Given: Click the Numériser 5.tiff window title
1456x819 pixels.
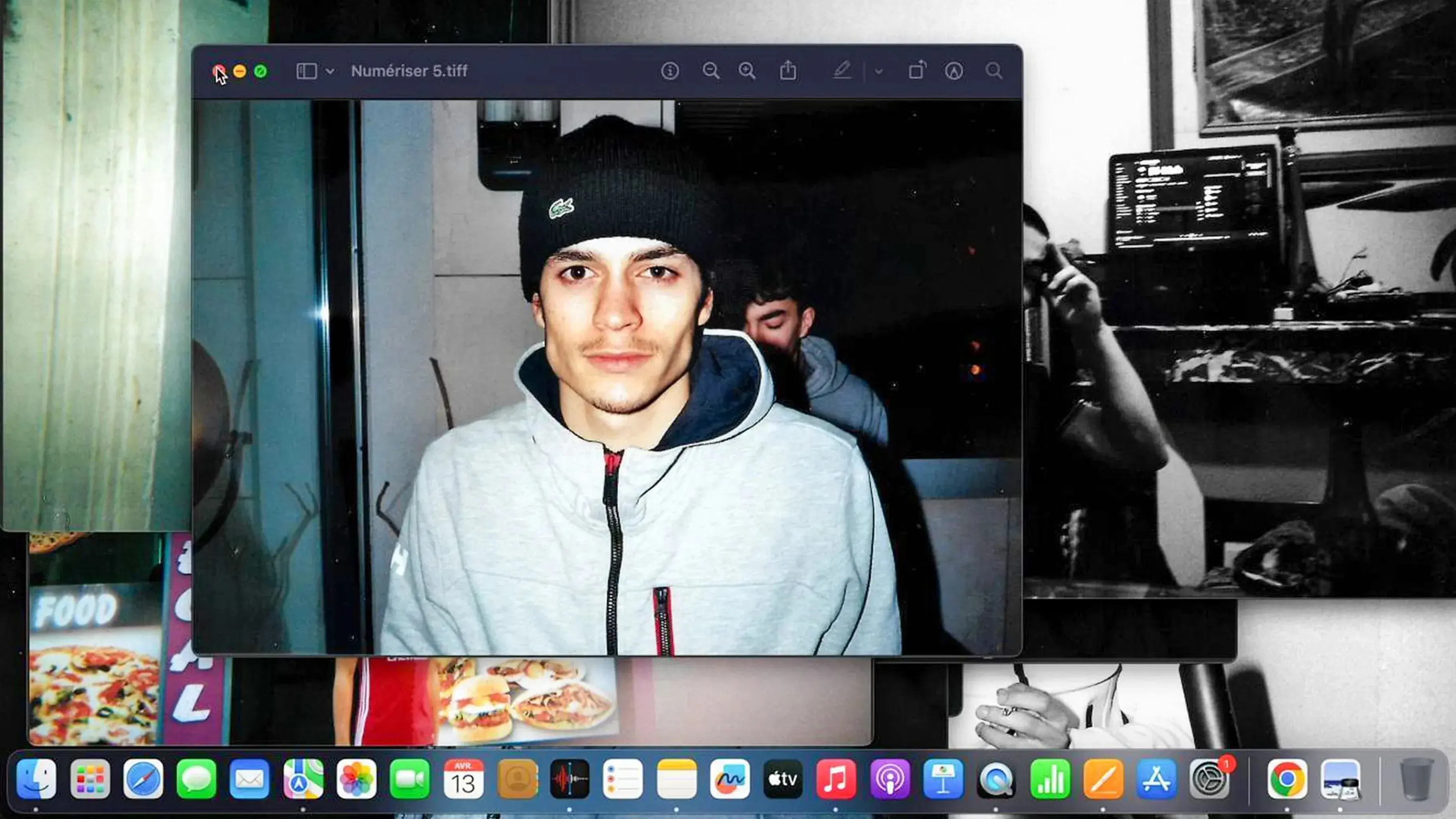Looking at the screenshot, I should (x=409, y=71).
